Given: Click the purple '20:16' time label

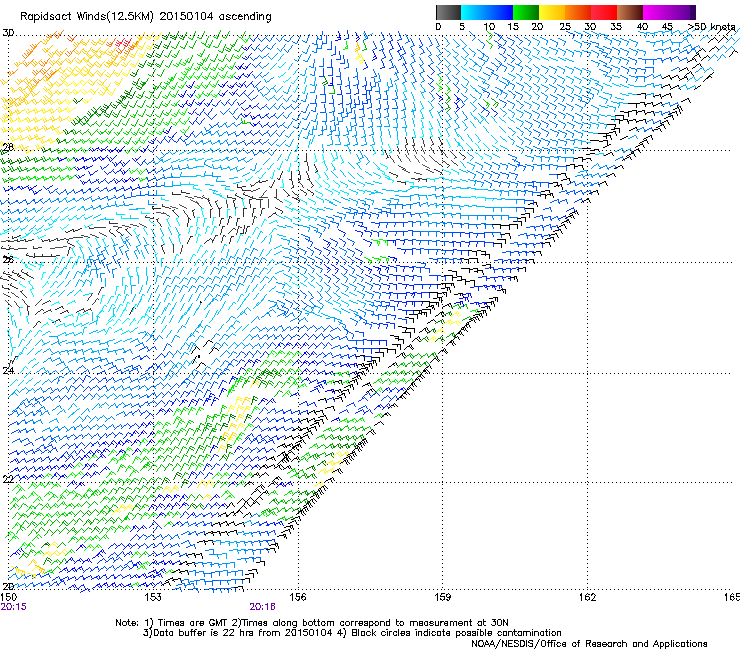Looking at the screenshot, I should (262, 607).
